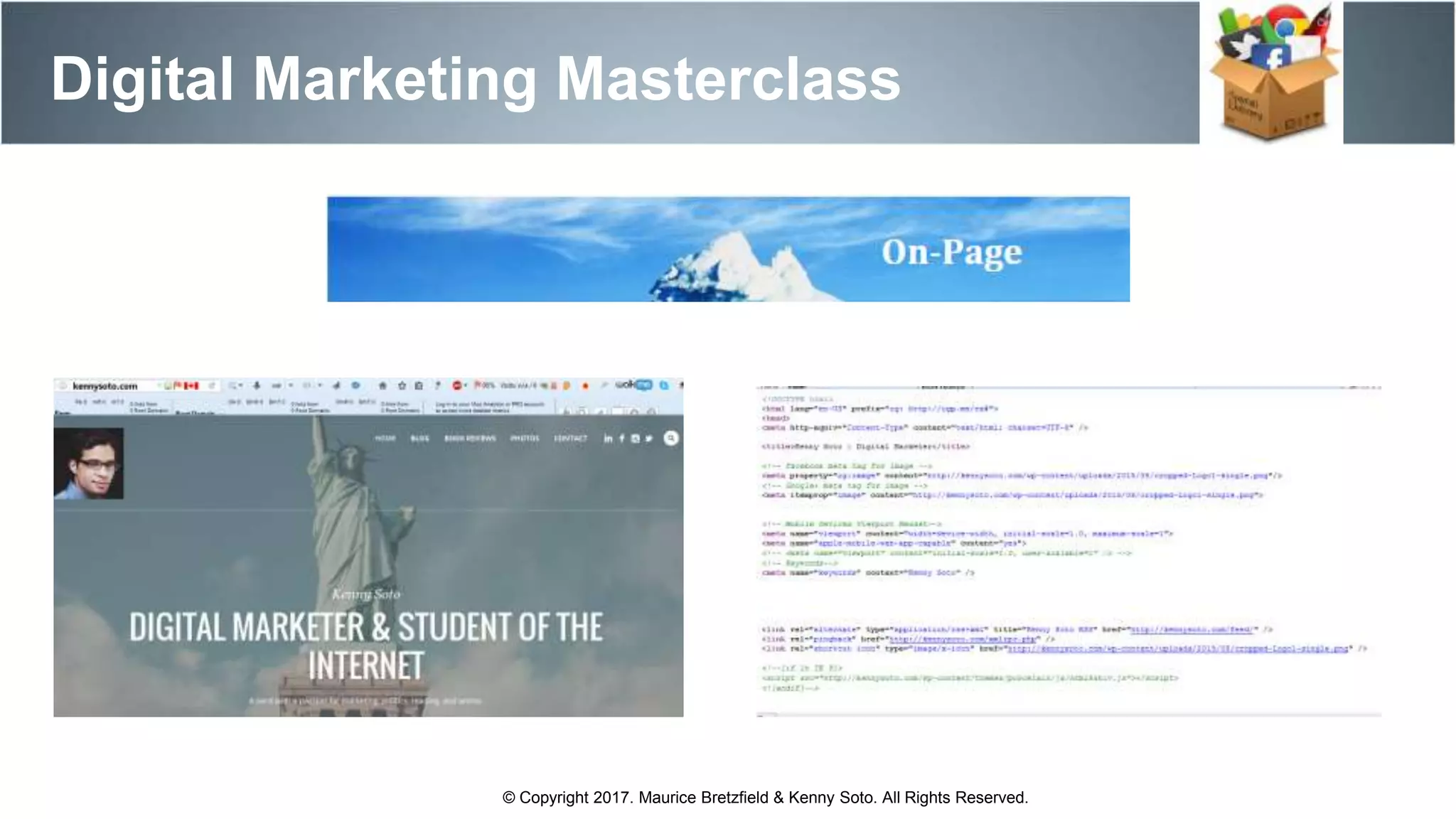Viewport: 1456px width, 819px height.
Task: Click the meta viewport line in source
Action: (967, 533)
